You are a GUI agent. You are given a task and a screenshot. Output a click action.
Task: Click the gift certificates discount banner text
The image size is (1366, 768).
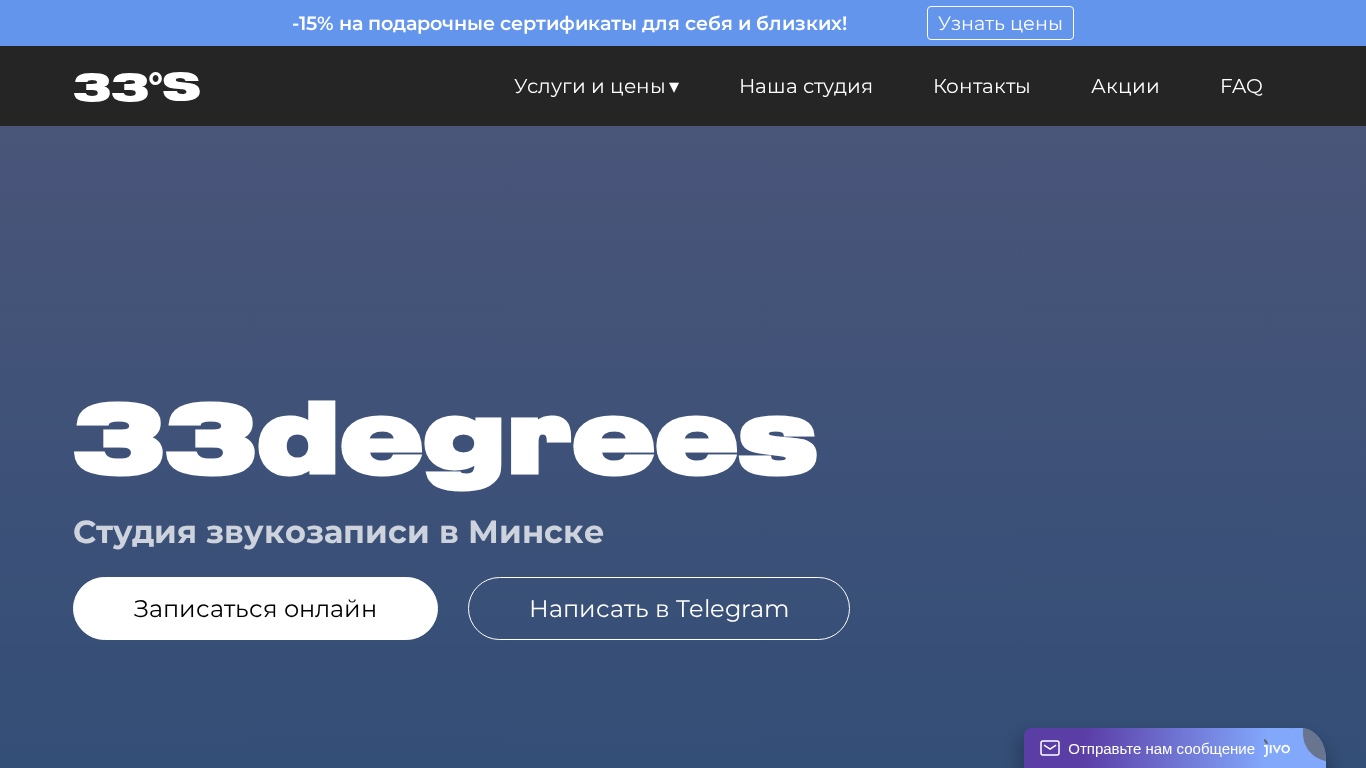pos(569,23)
